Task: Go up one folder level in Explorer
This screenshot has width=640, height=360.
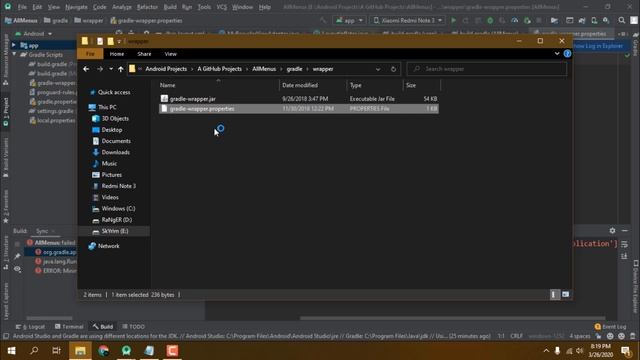Action: [x=120, y=69]
